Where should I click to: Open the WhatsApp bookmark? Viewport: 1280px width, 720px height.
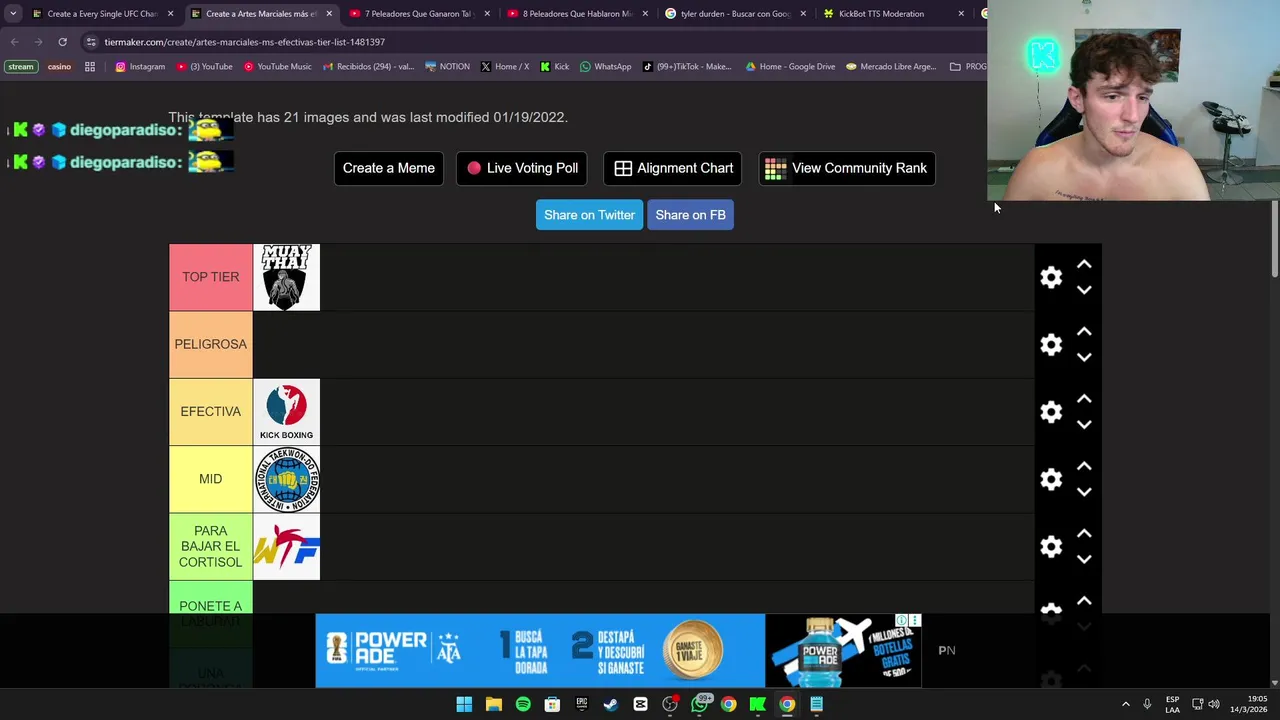coord(605,67)
